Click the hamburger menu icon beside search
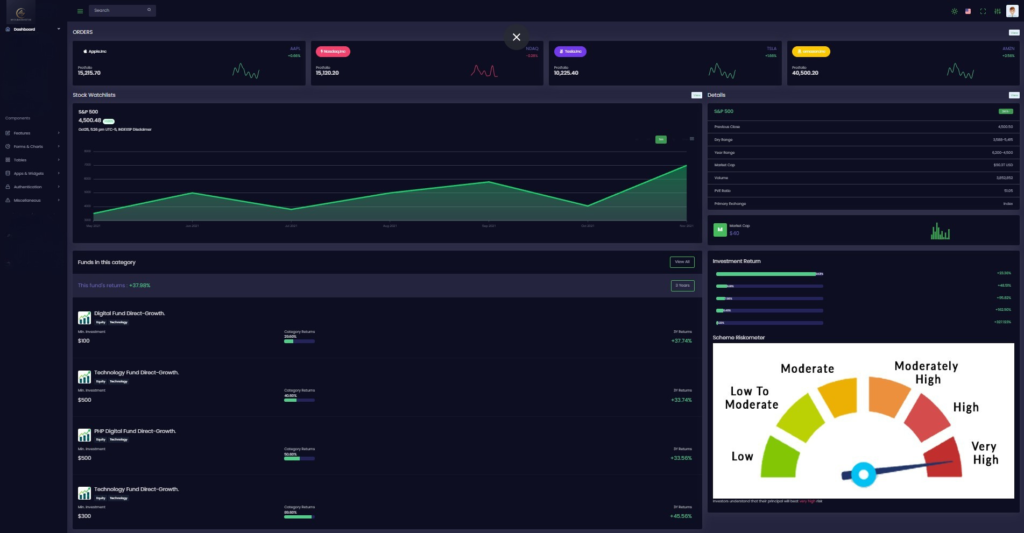 pos(80,11)
